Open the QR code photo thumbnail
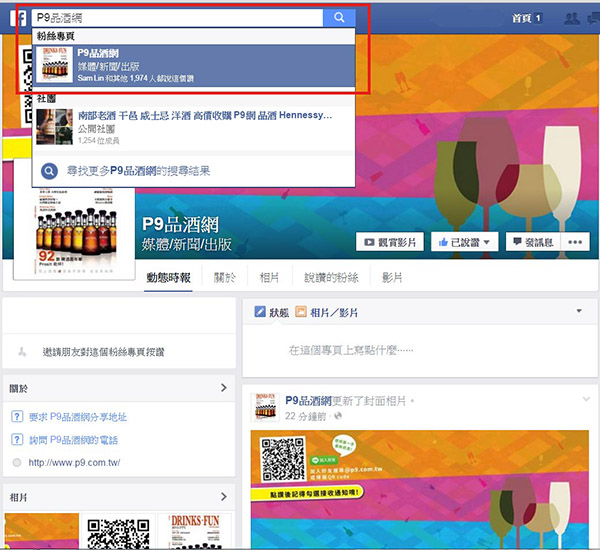Screen dimensions: 600x550 point(118,531)
